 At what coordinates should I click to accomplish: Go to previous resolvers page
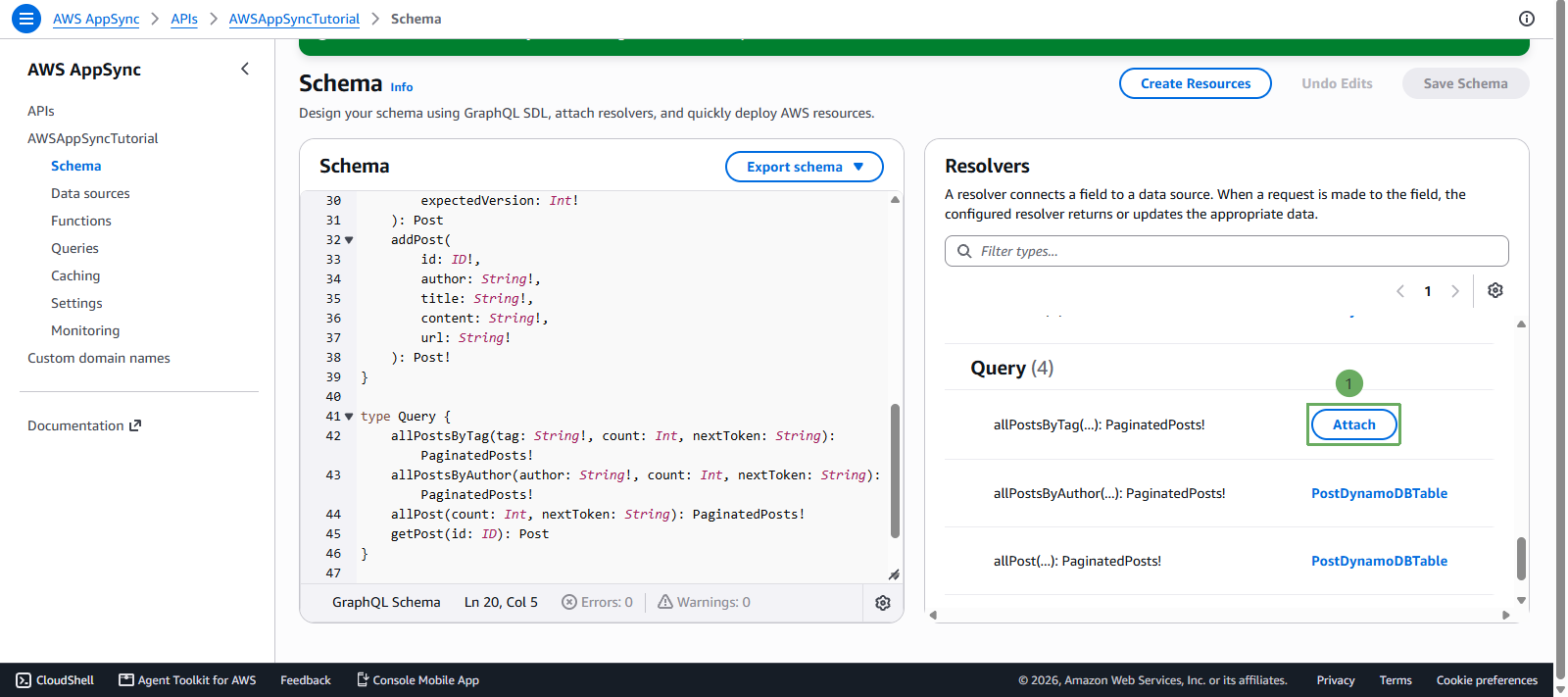[1400, 291]
